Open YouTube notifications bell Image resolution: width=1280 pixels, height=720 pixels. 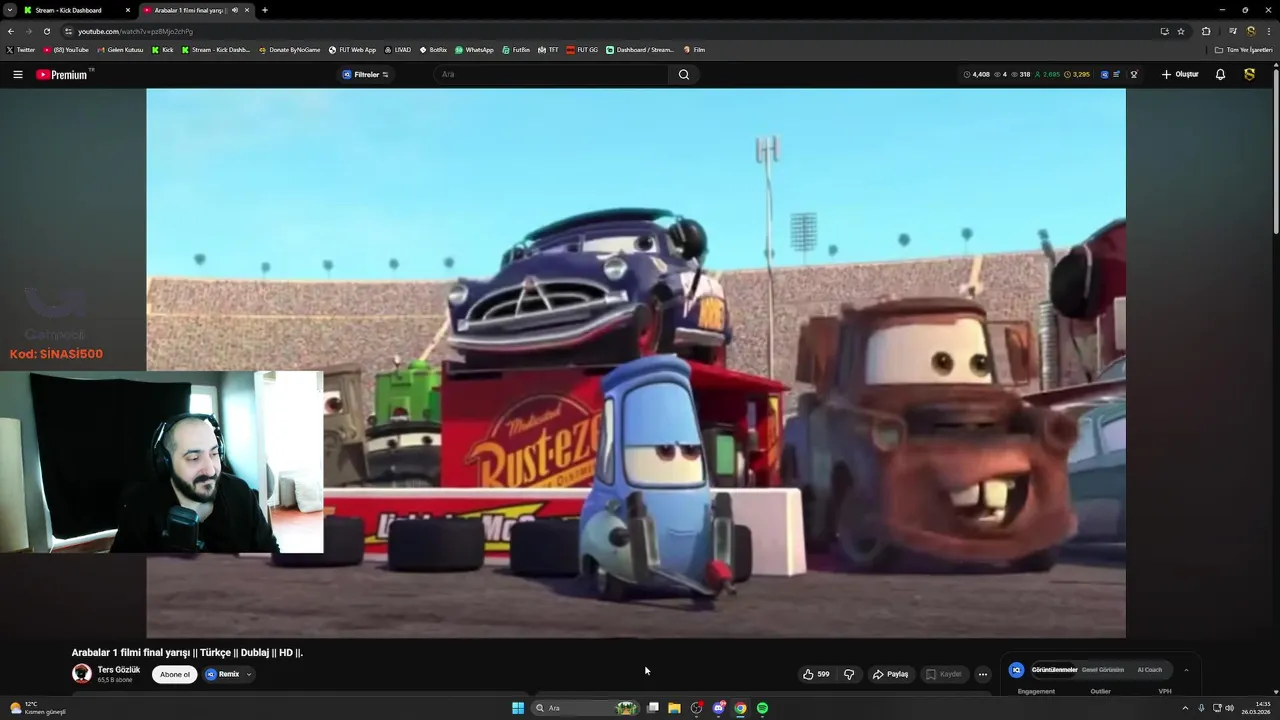click(x=1220, y=74)
